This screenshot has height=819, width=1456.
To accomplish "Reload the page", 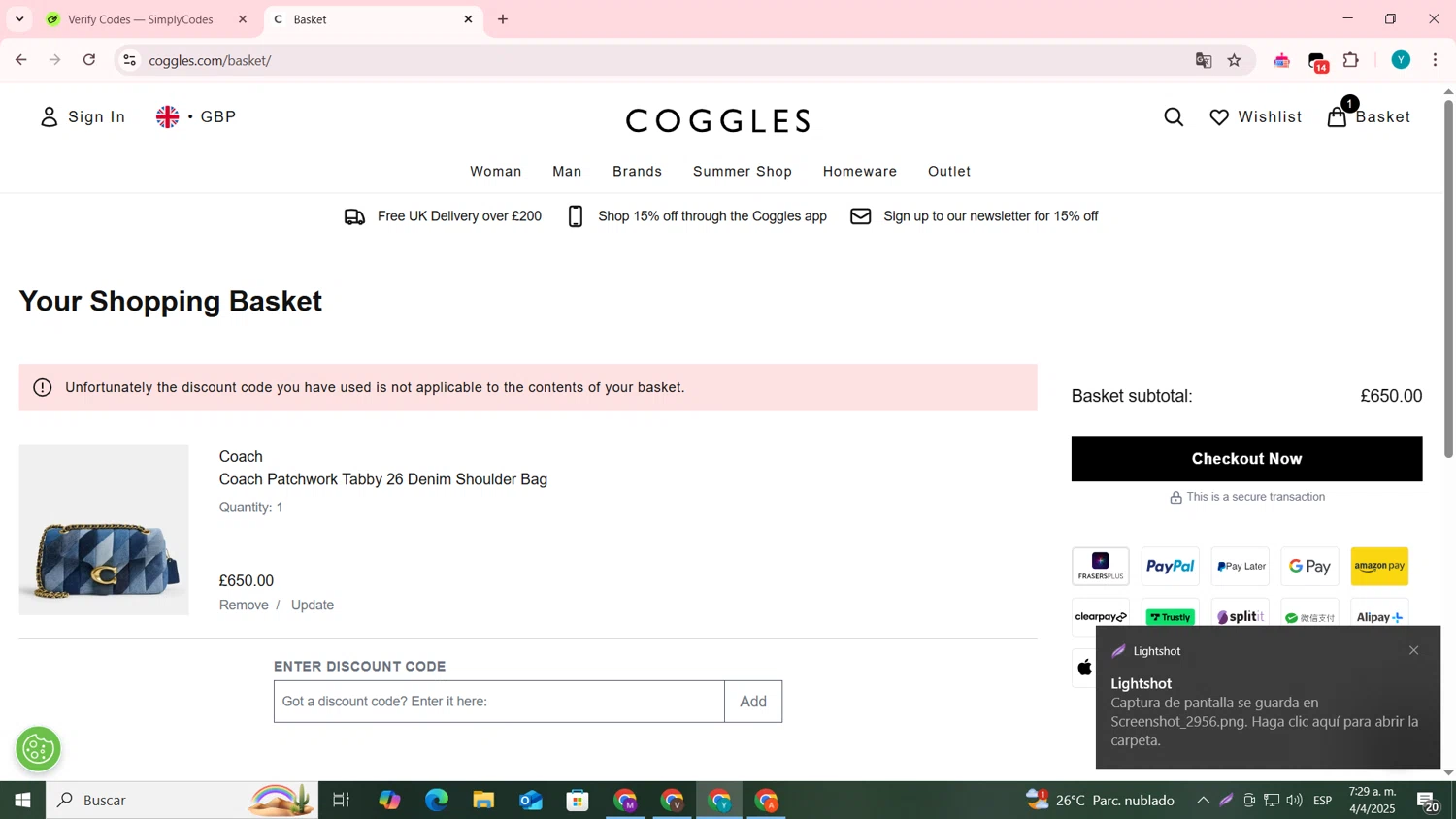I will pyautogui.click(x=89, y=60).
